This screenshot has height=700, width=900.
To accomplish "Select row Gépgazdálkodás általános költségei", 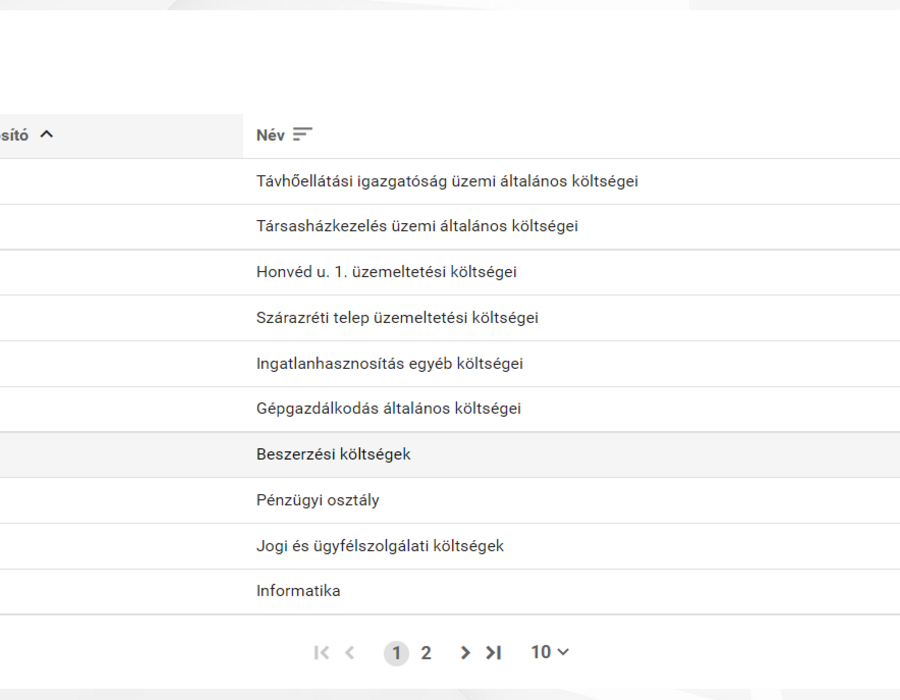I will 450,409.
